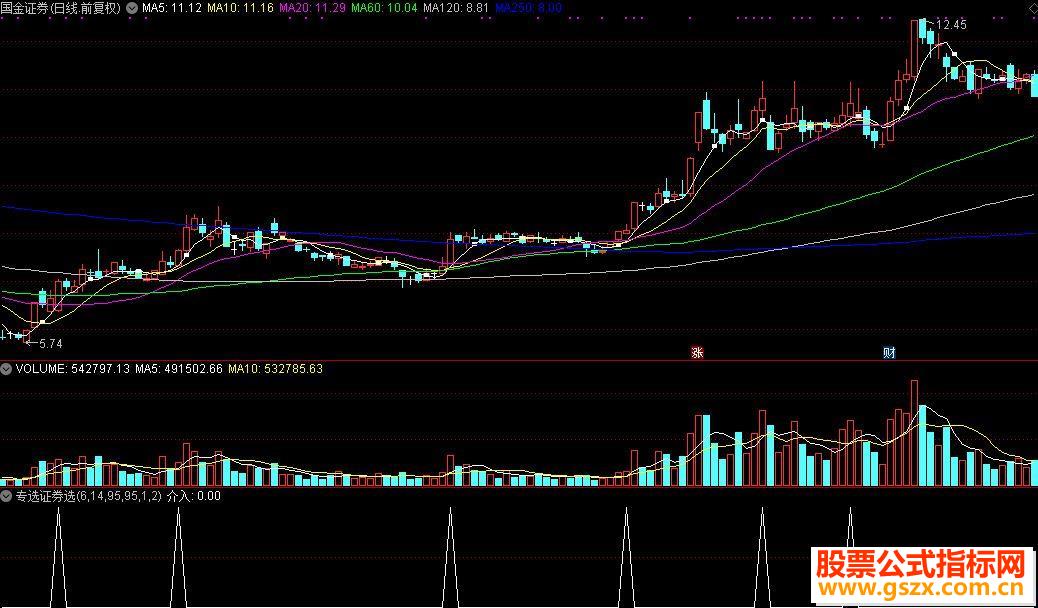Open the VOLUME panel dropdown arrow

coord(7,369)
